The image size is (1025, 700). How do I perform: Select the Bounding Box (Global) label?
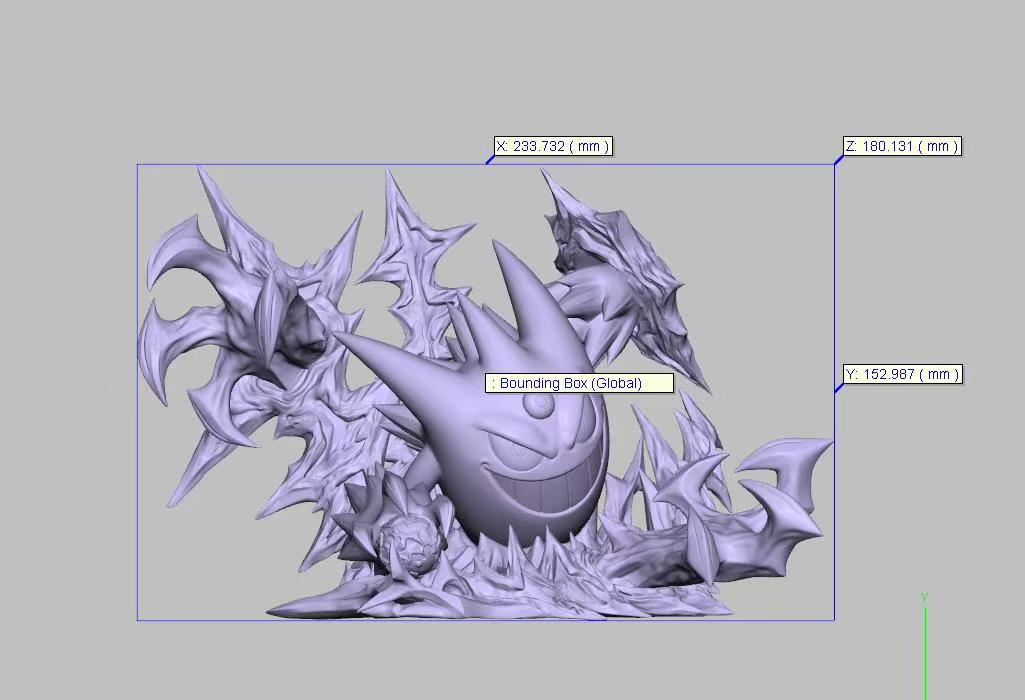click(x=578, y=382)
